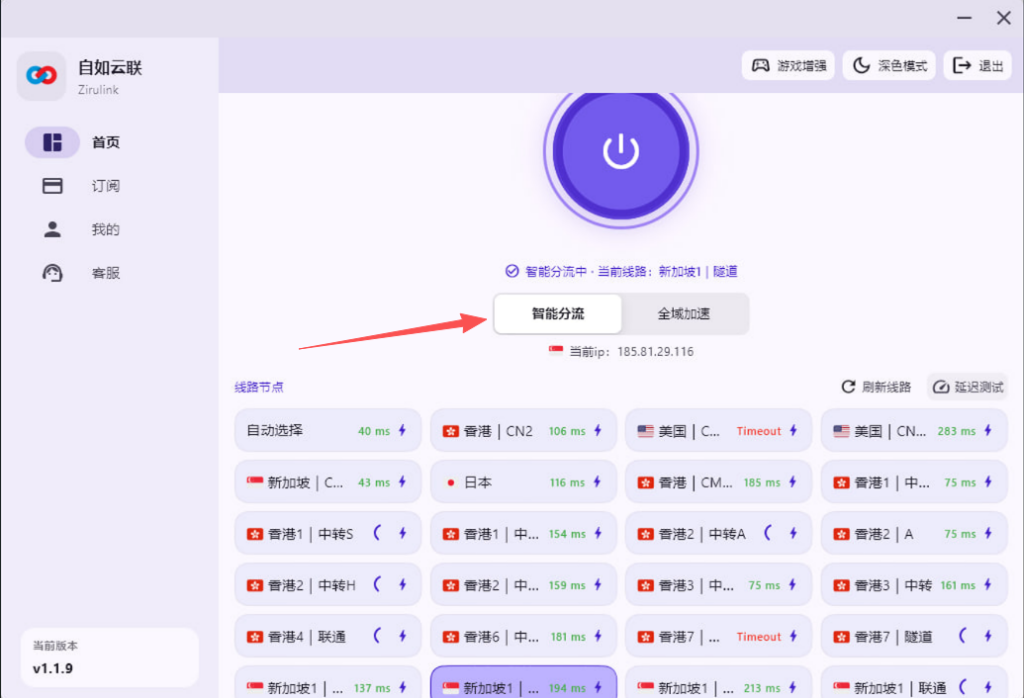
Task: Toggle 深色模式 dark mode
Action: [x=889, y=65]
